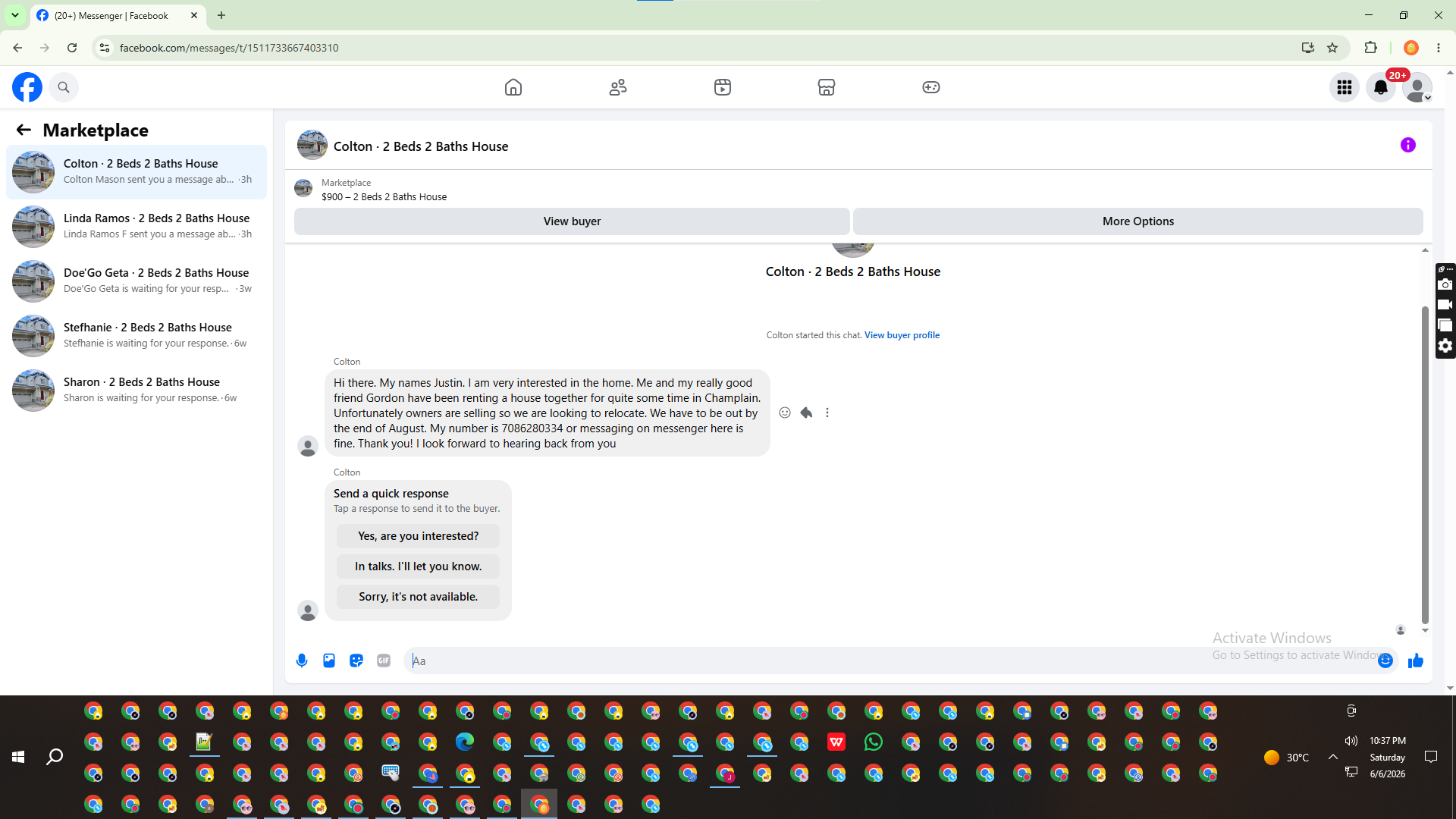Open the notifications bell icon
This screenshot has height=819, width=1456.
point(1381,87)
